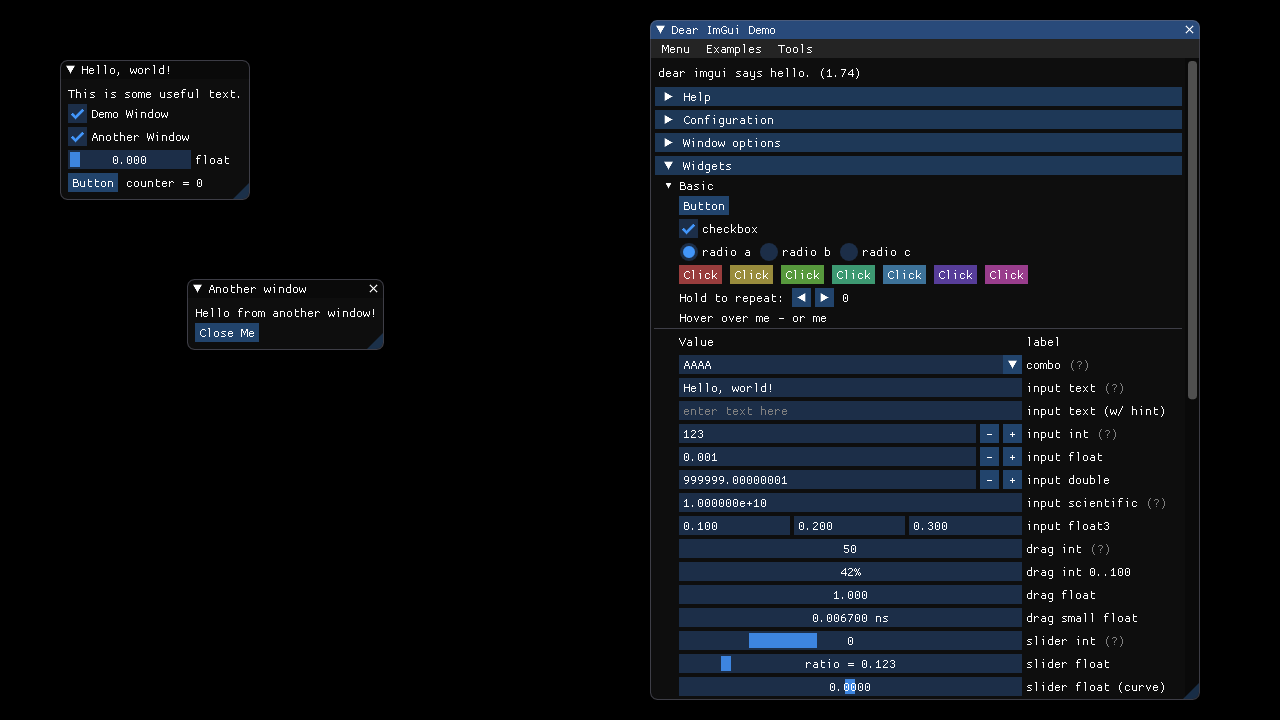Click the resize grip of Another window

click(376, 342)
